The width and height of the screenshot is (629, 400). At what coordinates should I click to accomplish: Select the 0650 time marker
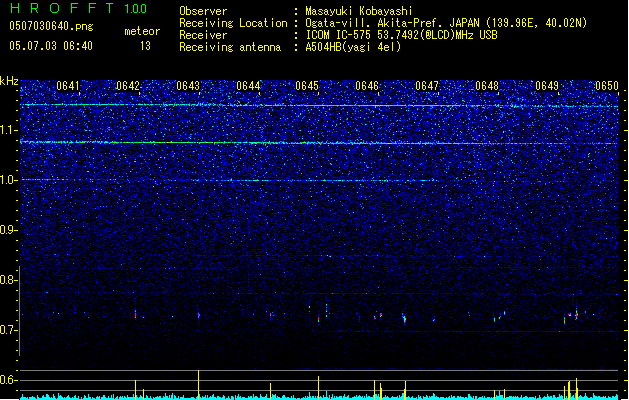(606, 87)
